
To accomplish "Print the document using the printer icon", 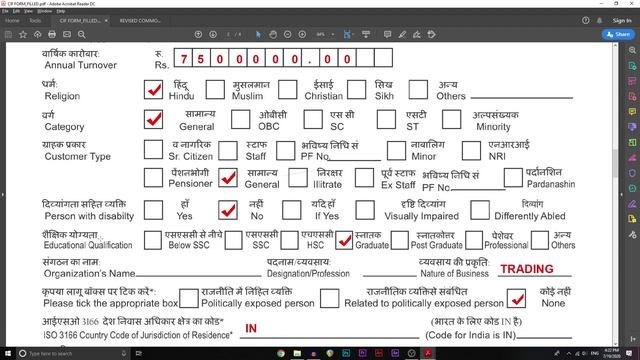I will click(52, 35).
